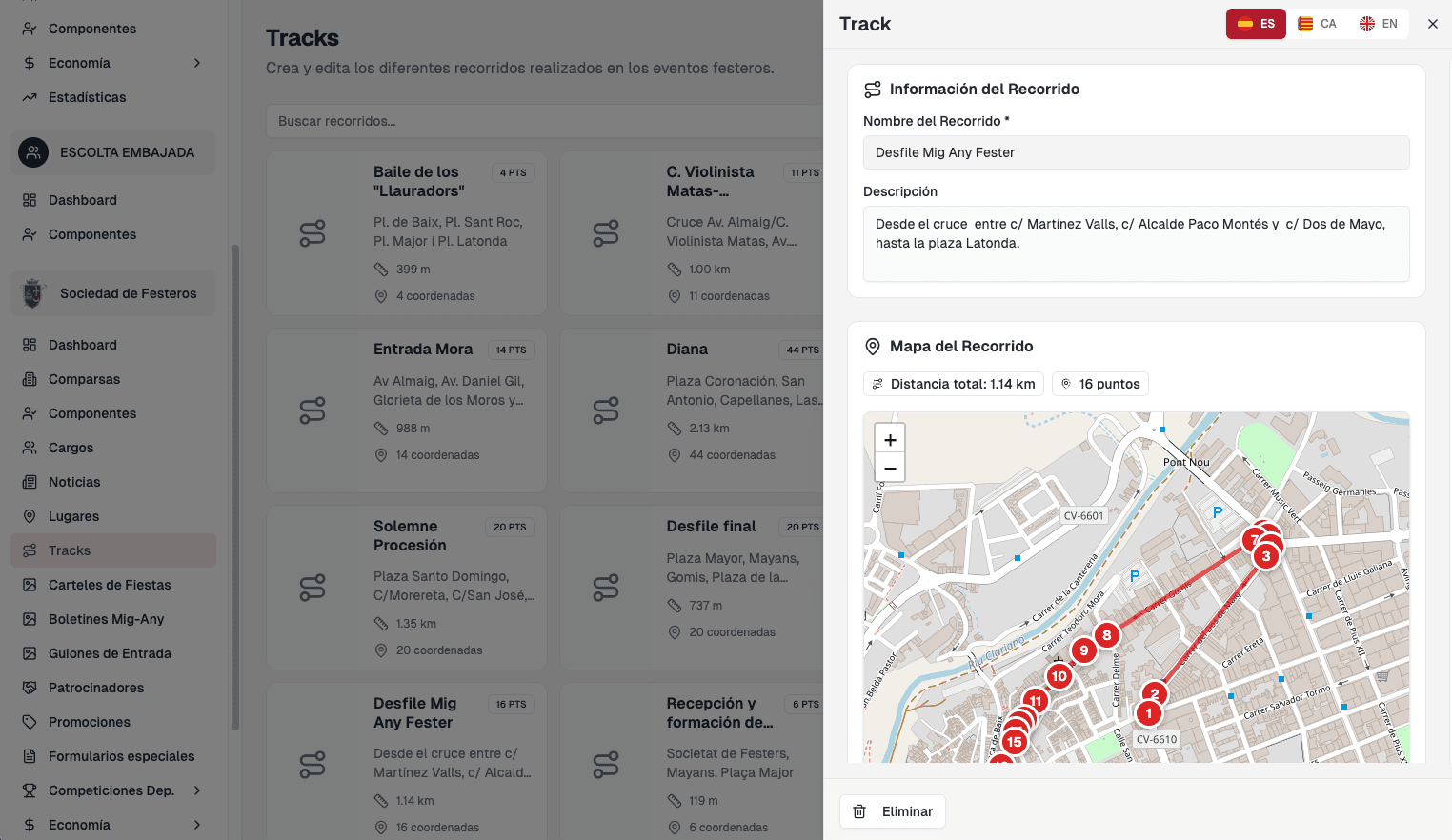Zoom in on the route map
The height and width of the screenshot is (840, 1452).
(x=890, y=440)
